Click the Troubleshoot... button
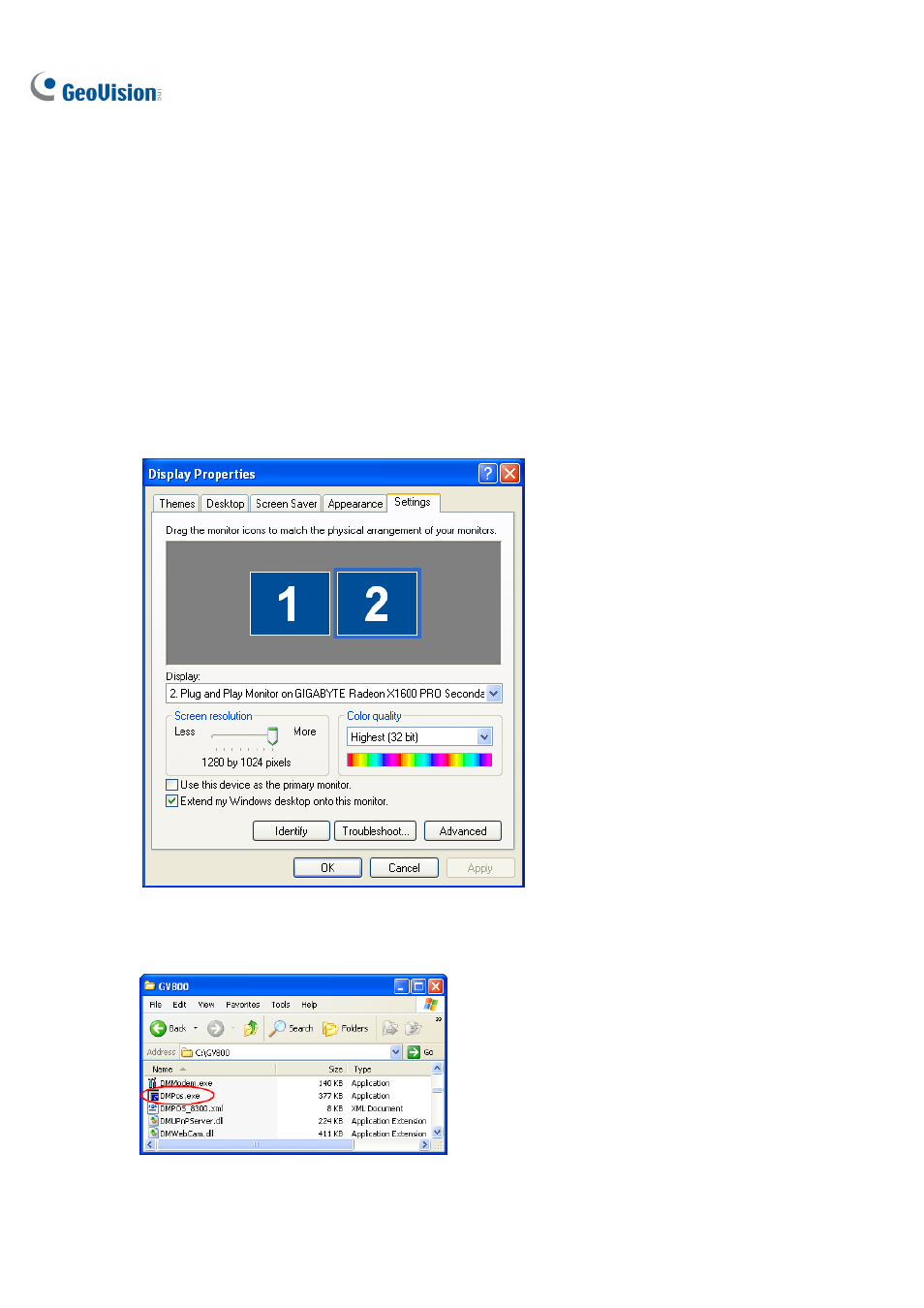 pos(376,831)
